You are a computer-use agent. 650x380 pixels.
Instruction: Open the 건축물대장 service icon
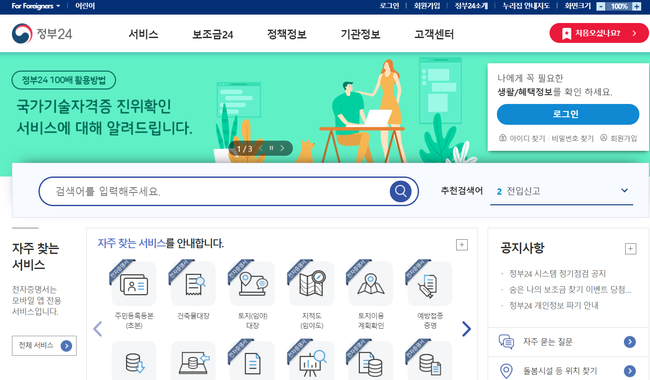[x=193, y=284]
